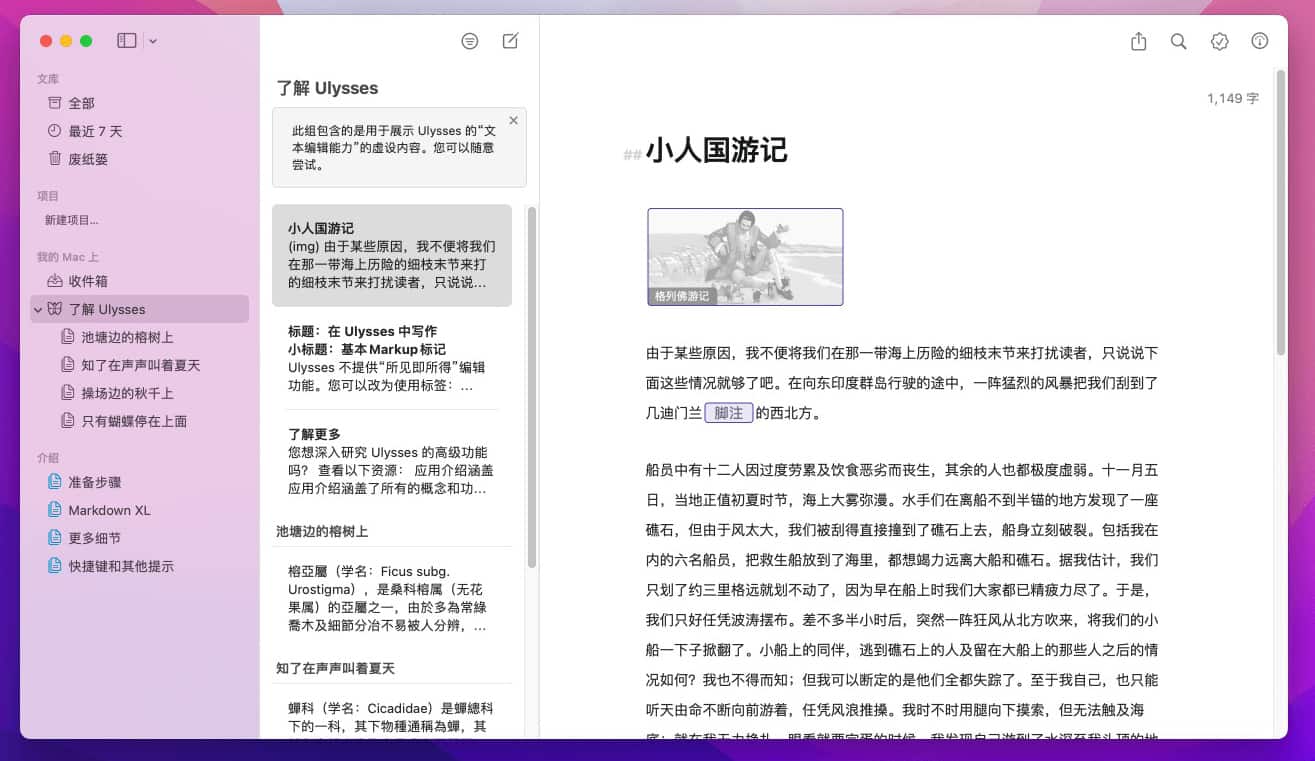
Task: Open search in the editor toolbar
Action: coord(1179,41)
